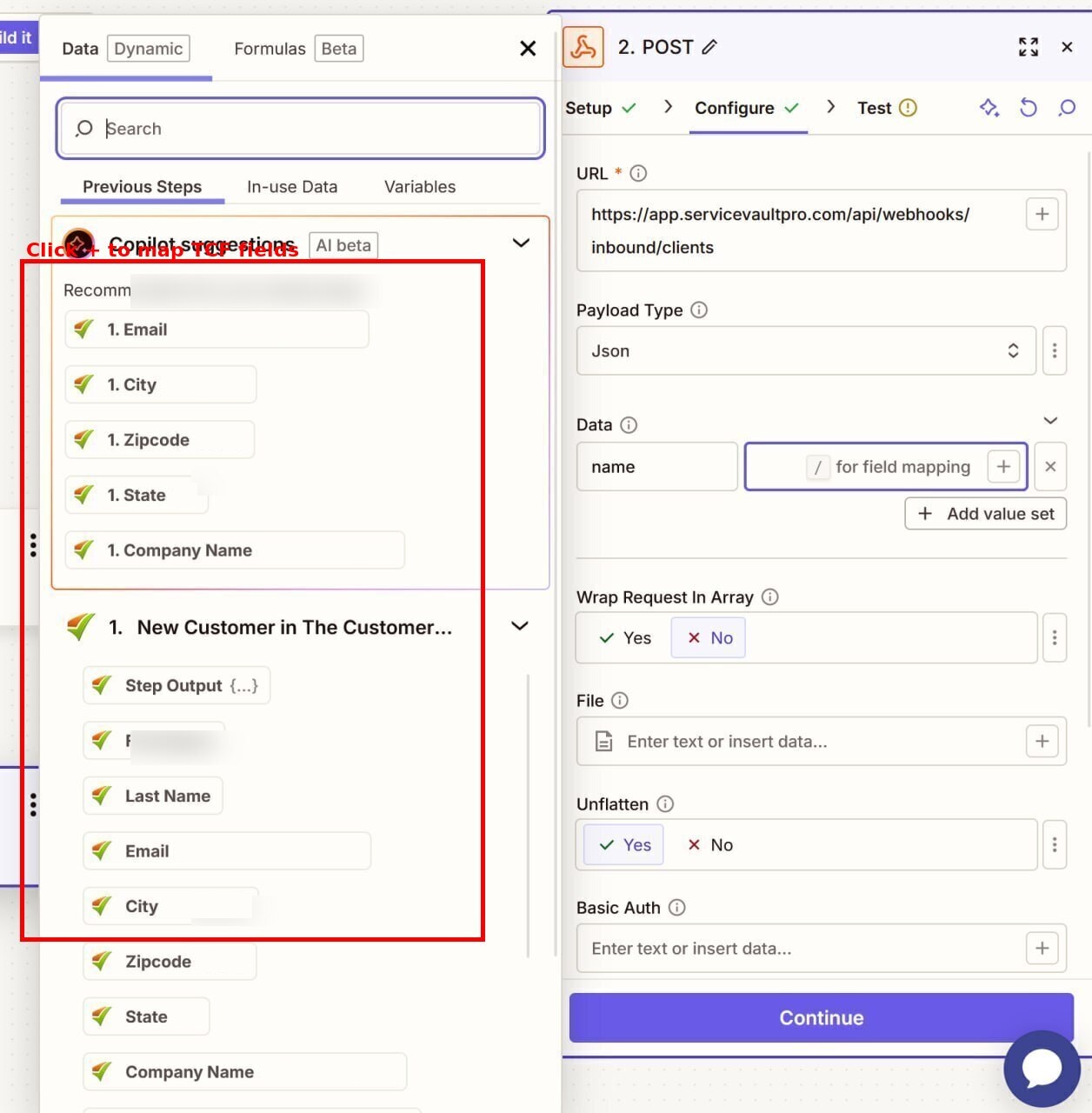This screenshot has width=1092, height=1113.
Task: Click the Search field in the Data panel
Action: pos(300,129)
